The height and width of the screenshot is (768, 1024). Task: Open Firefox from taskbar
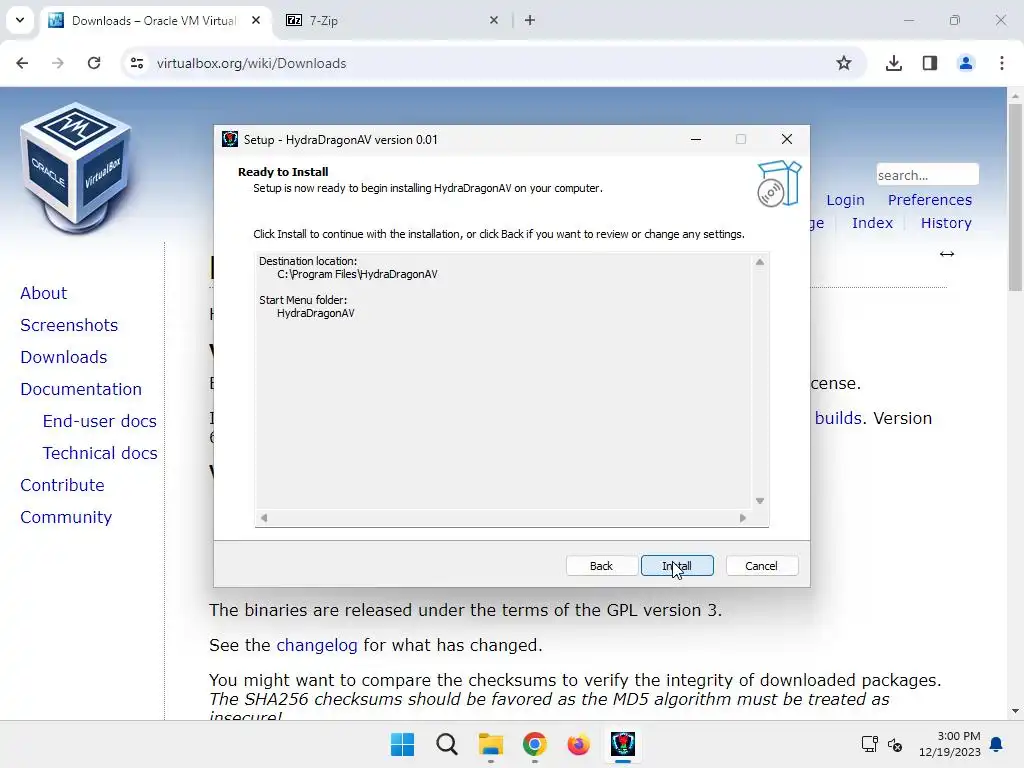tap(578, 744)
